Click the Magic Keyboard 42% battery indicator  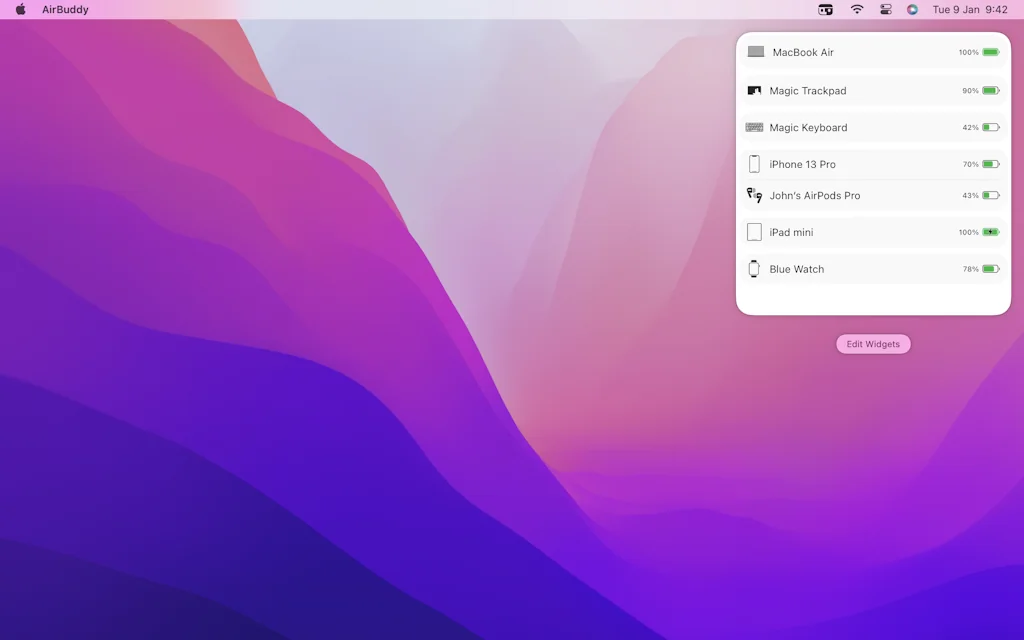tap(990, 128)
